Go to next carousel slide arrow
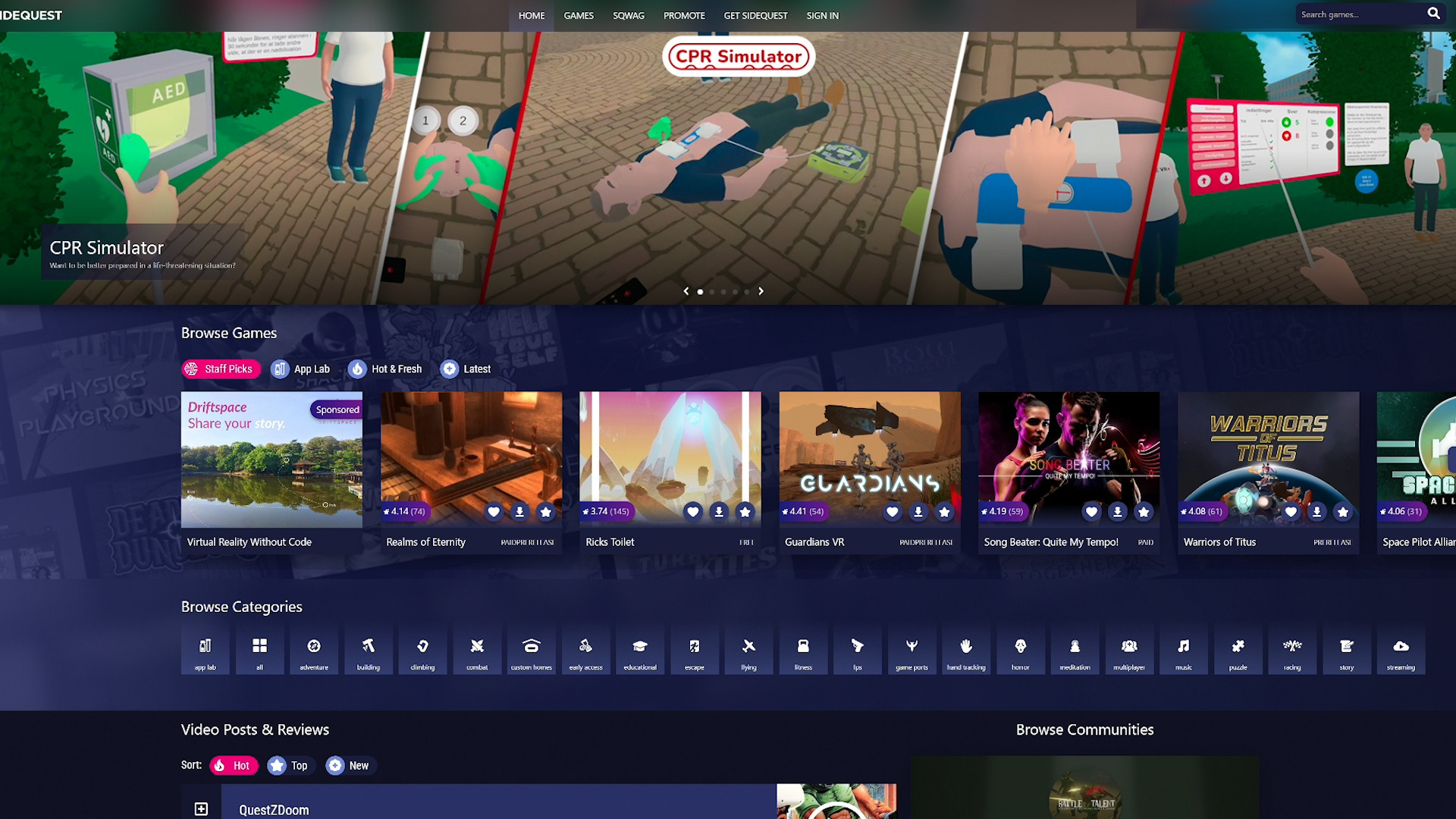Image resolution: width=1456 pixels, height=819 pixels. coord(761,291)
